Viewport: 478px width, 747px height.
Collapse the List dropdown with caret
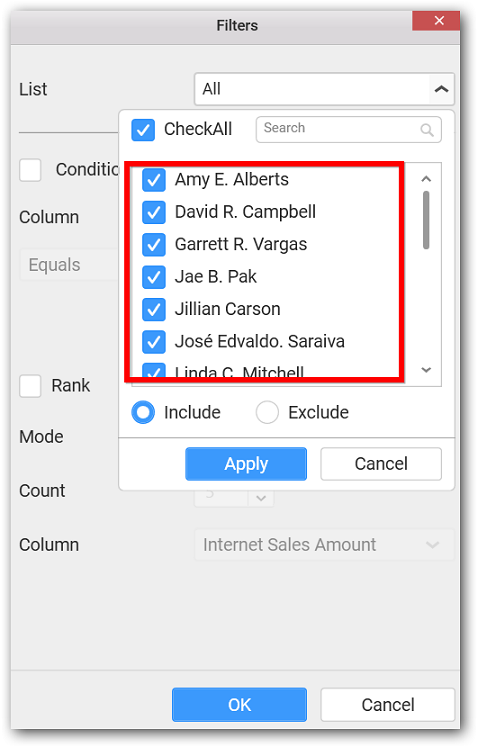(441, 89)
